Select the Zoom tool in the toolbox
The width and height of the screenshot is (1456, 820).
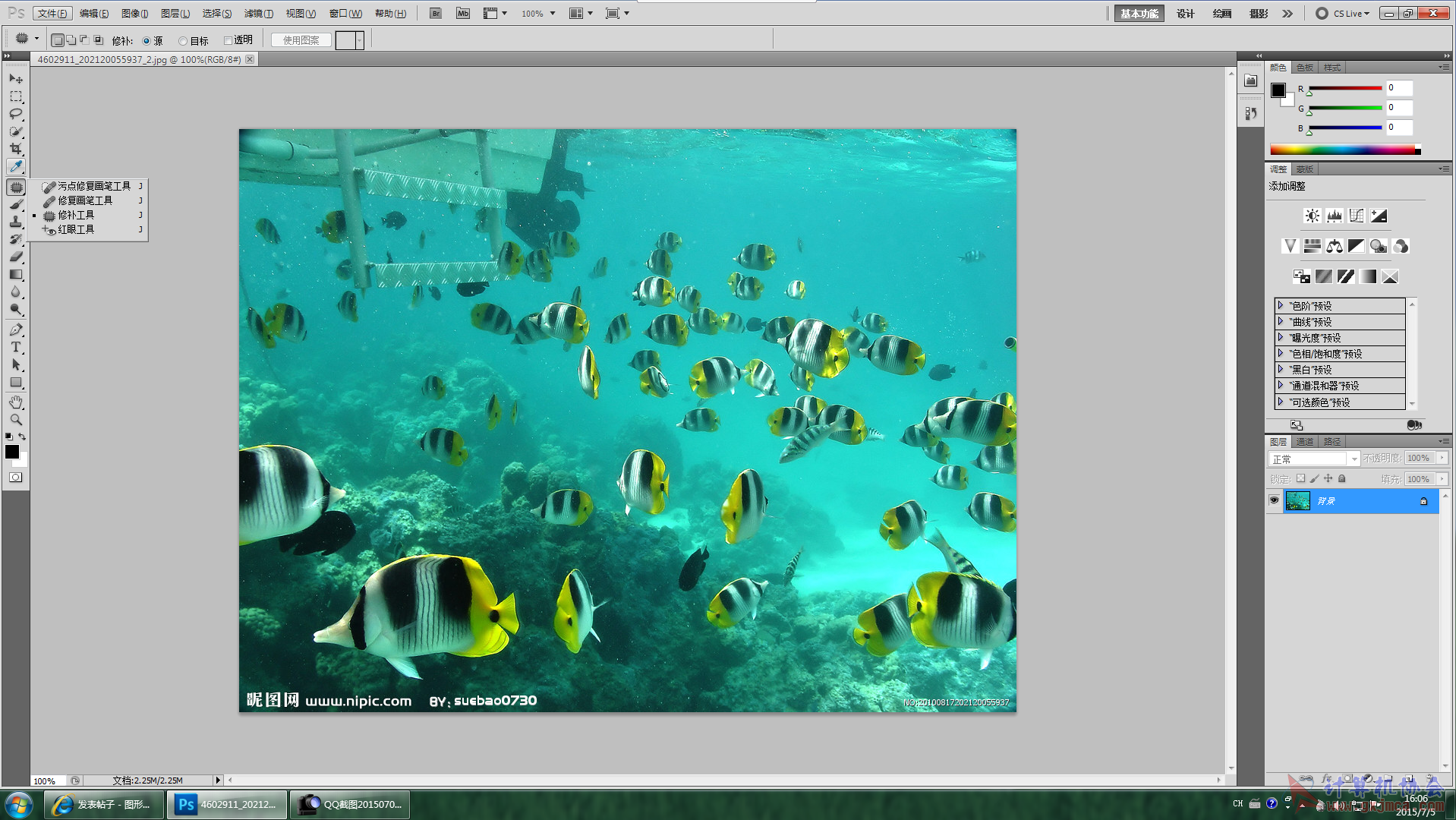pyautogui.click(x=16, y=420)
